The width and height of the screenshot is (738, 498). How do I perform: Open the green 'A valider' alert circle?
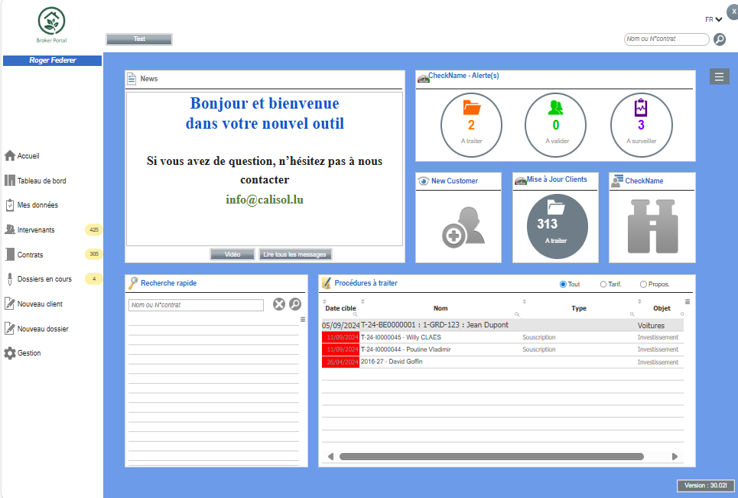[x=556, y=118]
